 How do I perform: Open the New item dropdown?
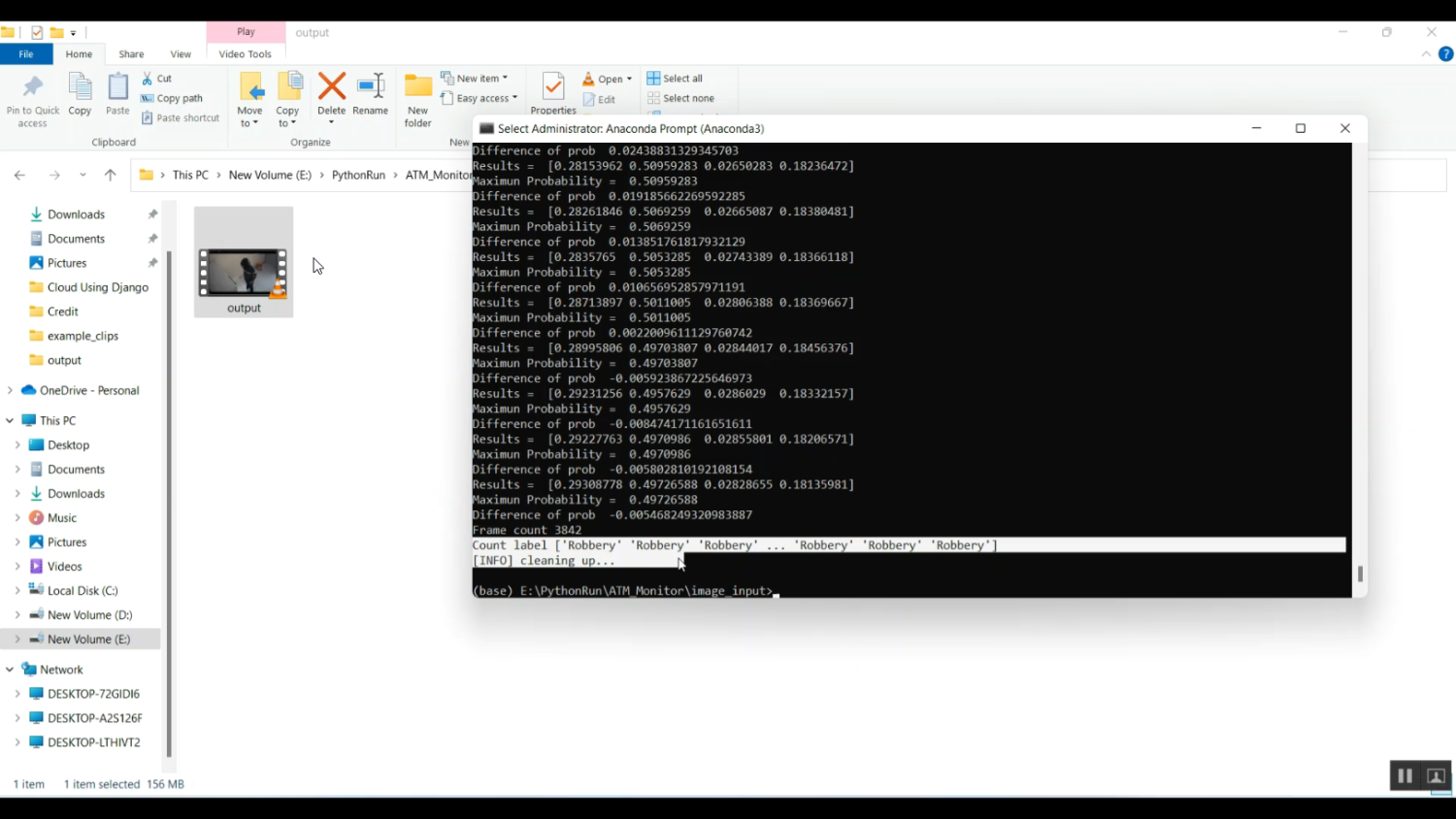475,79
